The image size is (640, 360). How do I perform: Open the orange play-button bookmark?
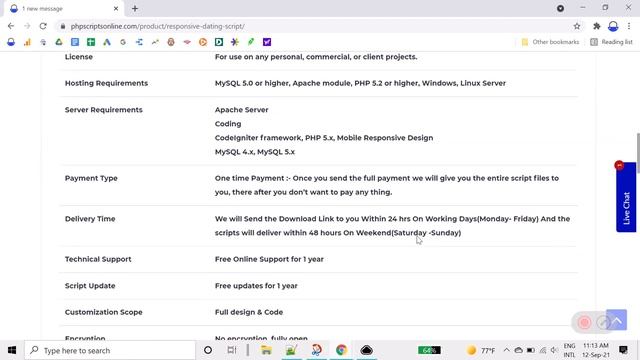[203, 42]
